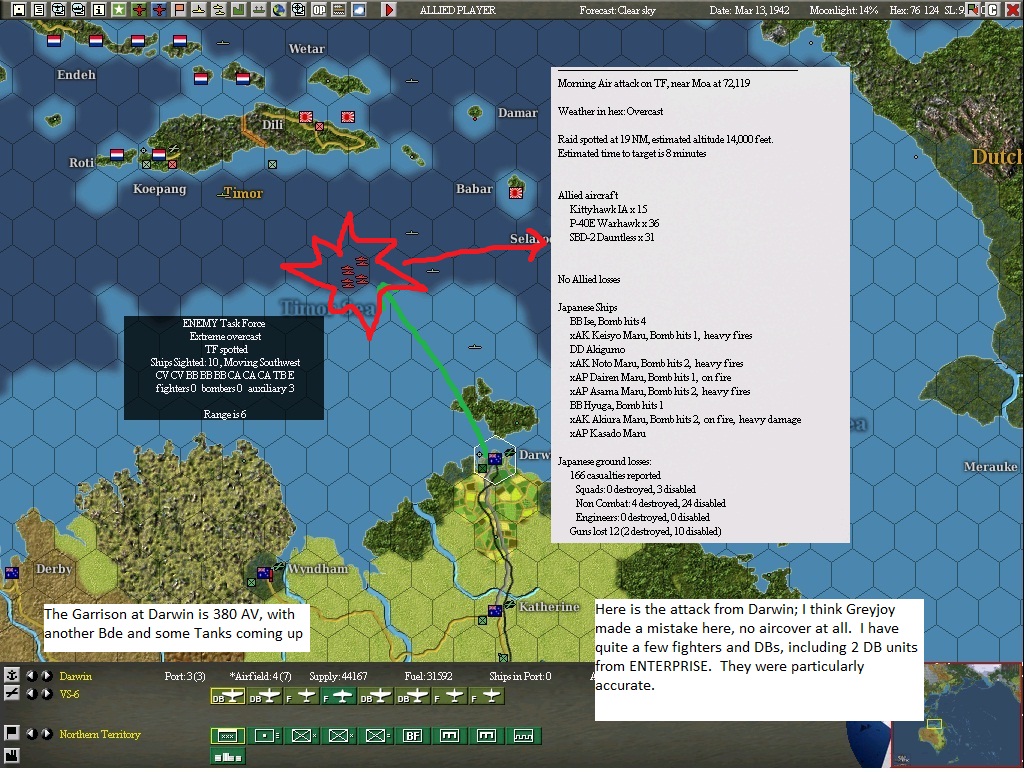The width and height of the screenshot is (1028, 772).
Task: Click the intelligence 'i' info icon
Action: pos(98,9)
